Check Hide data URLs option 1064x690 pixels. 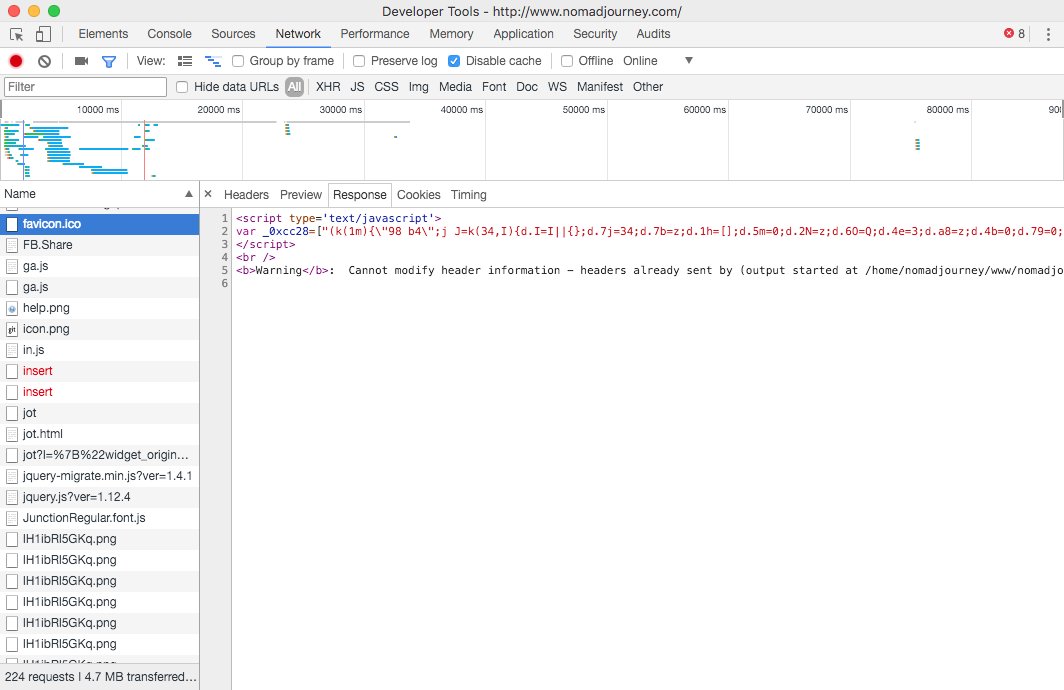tap(182, 87)
